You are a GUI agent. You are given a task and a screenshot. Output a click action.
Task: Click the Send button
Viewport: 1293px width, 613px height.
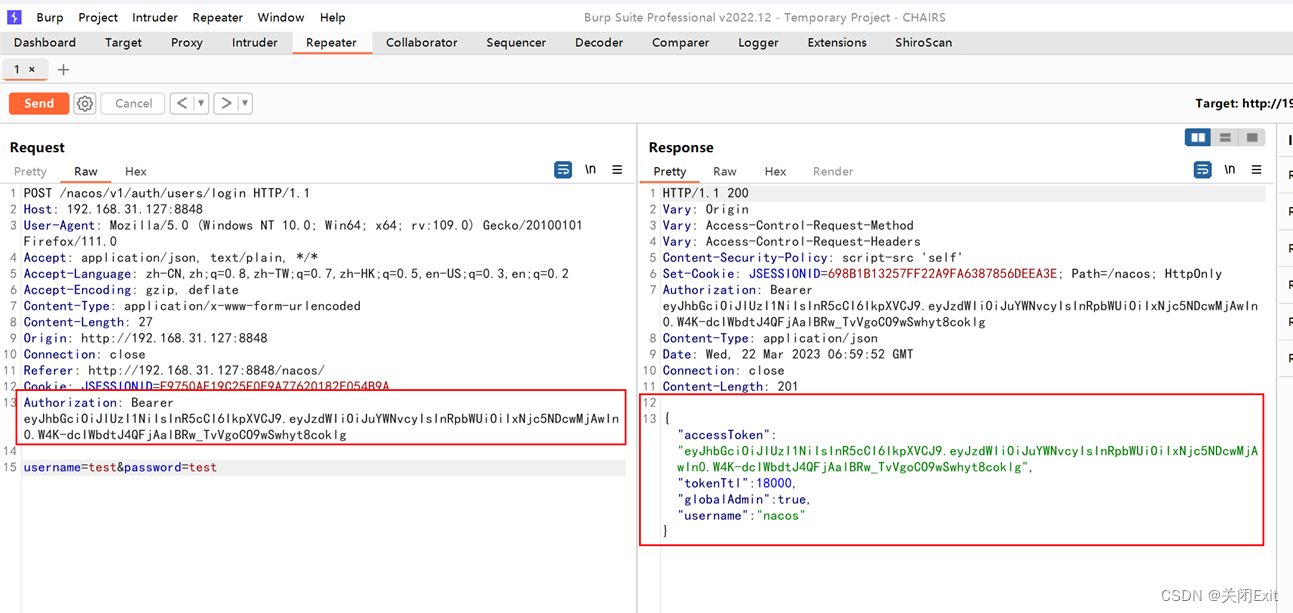pos(39,103)
